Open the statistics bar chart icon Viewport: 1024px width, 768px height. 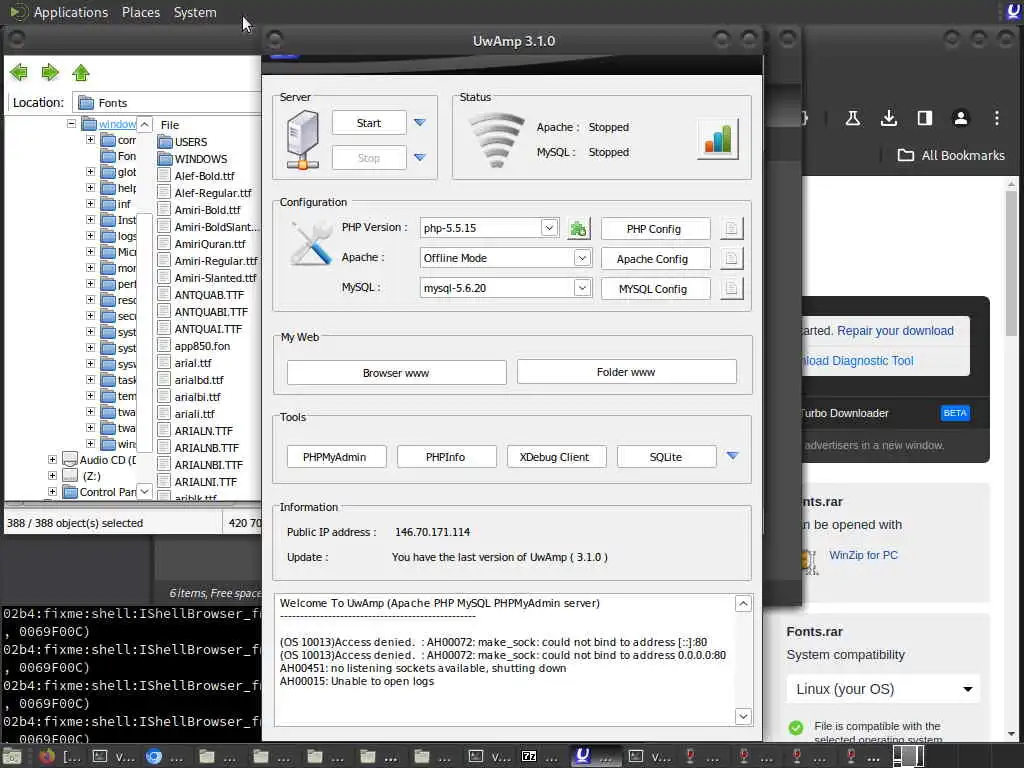point(718,139)
